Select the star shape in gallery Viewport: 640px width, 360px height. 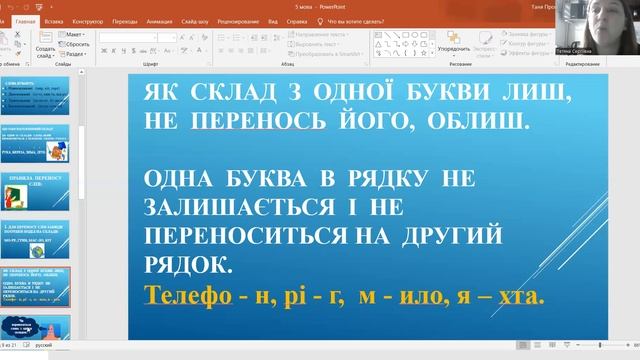(424, 53)
